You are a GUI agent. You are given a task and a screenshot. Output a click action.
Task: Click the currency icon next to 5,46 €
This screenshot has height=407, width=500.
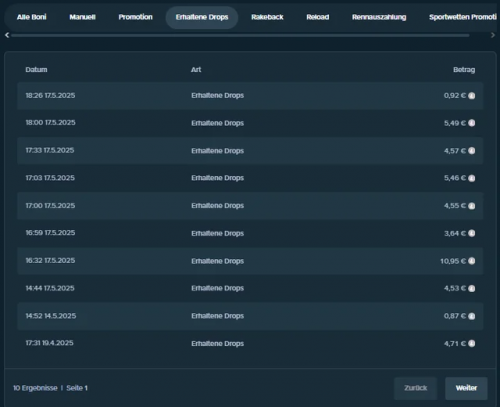pyautogui.click(x=472, y=178)
